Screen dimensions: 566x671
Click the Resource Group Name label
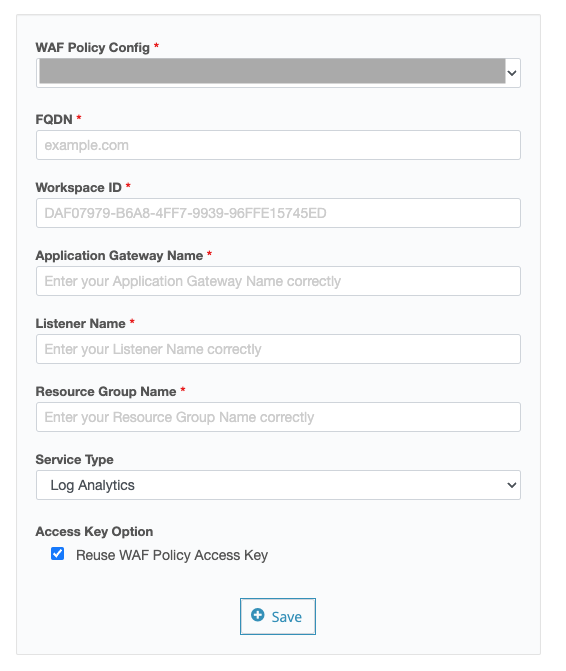tap(106, 392)
